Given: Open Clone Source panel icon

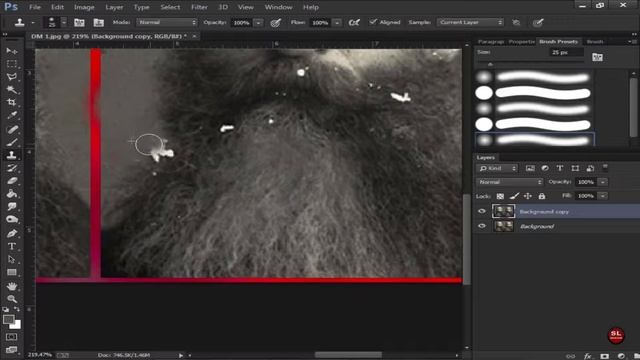Looking at the screenshot, I should point(98,22).
